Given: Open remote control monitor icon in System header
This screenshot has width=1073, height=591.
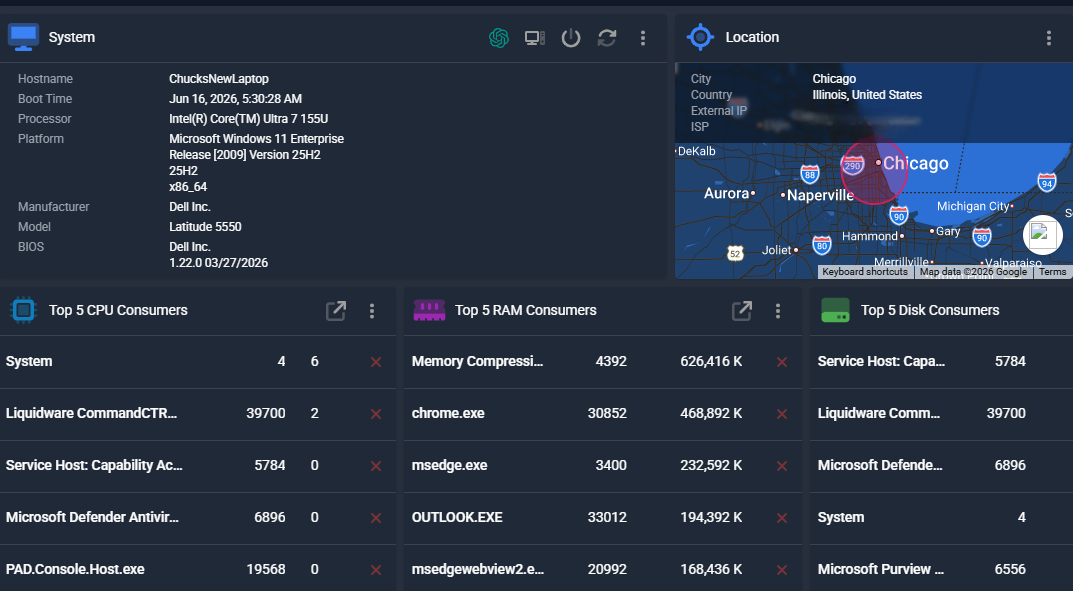Looking at the screenshot, I should (x=534, y=38).
